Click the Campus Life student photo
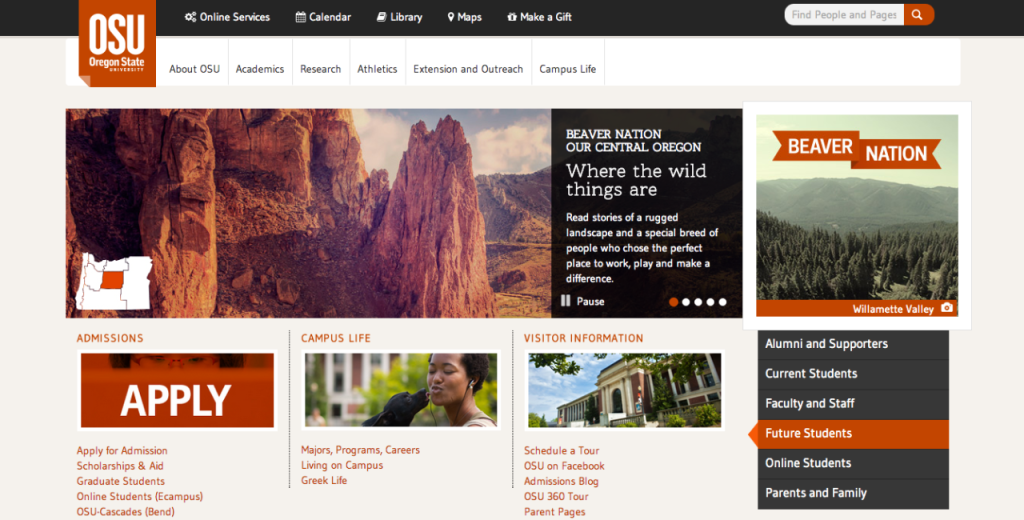 coord(401,390)
